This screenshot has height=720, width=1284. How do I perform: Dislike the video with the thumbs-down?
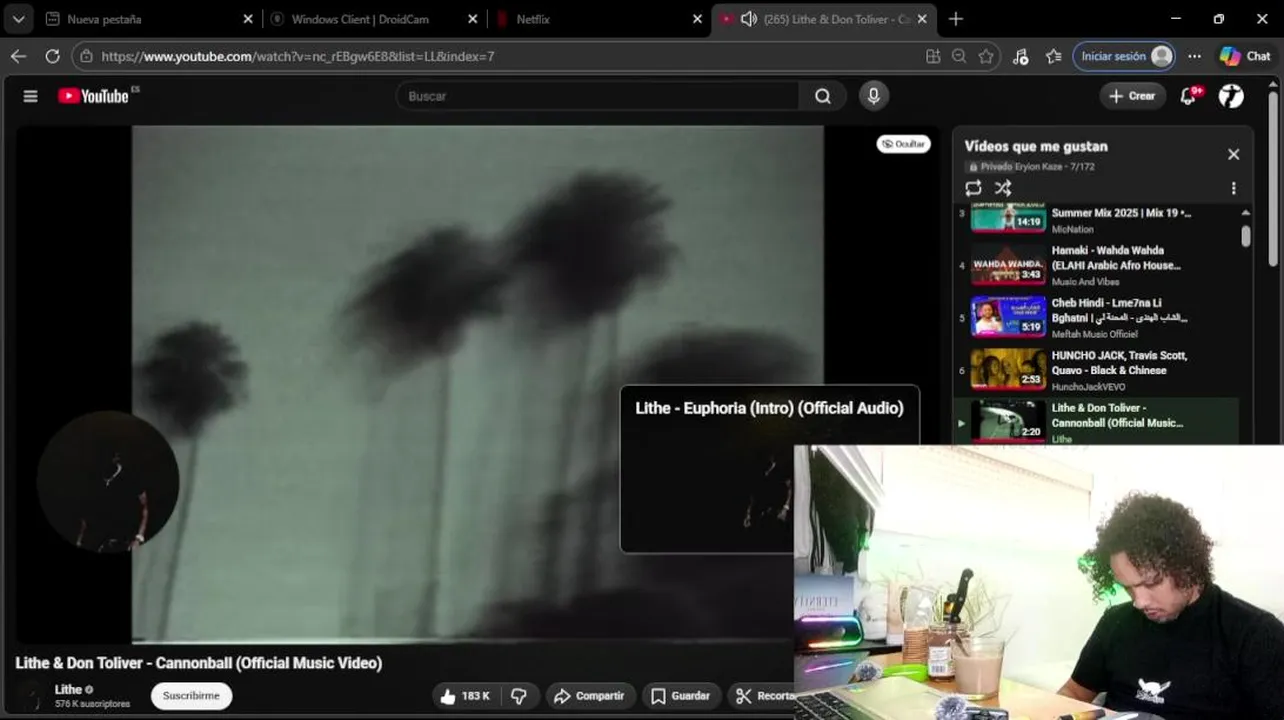click(519, 696)
